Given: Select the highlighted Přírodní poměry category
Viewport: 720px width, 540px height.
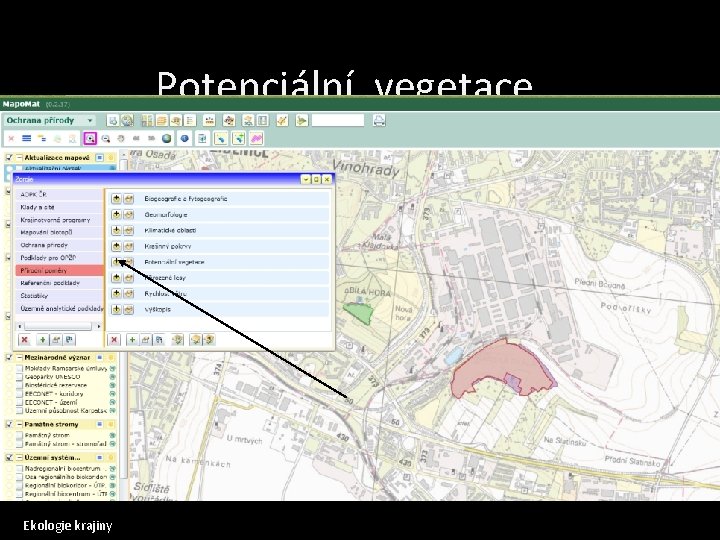Looking at the screenshot, I should 60,270.
